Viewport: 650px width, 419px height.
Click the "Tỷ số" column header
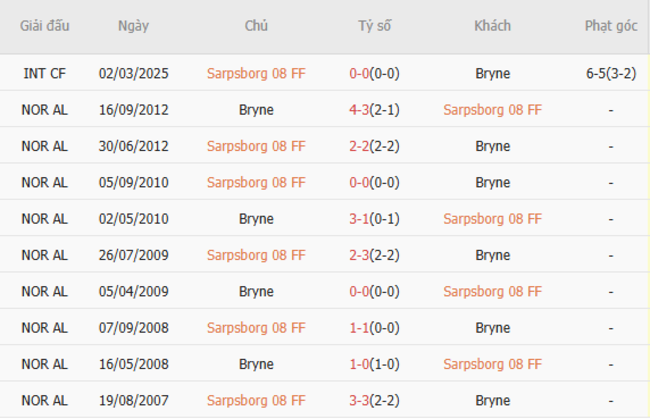click(374, 26)
